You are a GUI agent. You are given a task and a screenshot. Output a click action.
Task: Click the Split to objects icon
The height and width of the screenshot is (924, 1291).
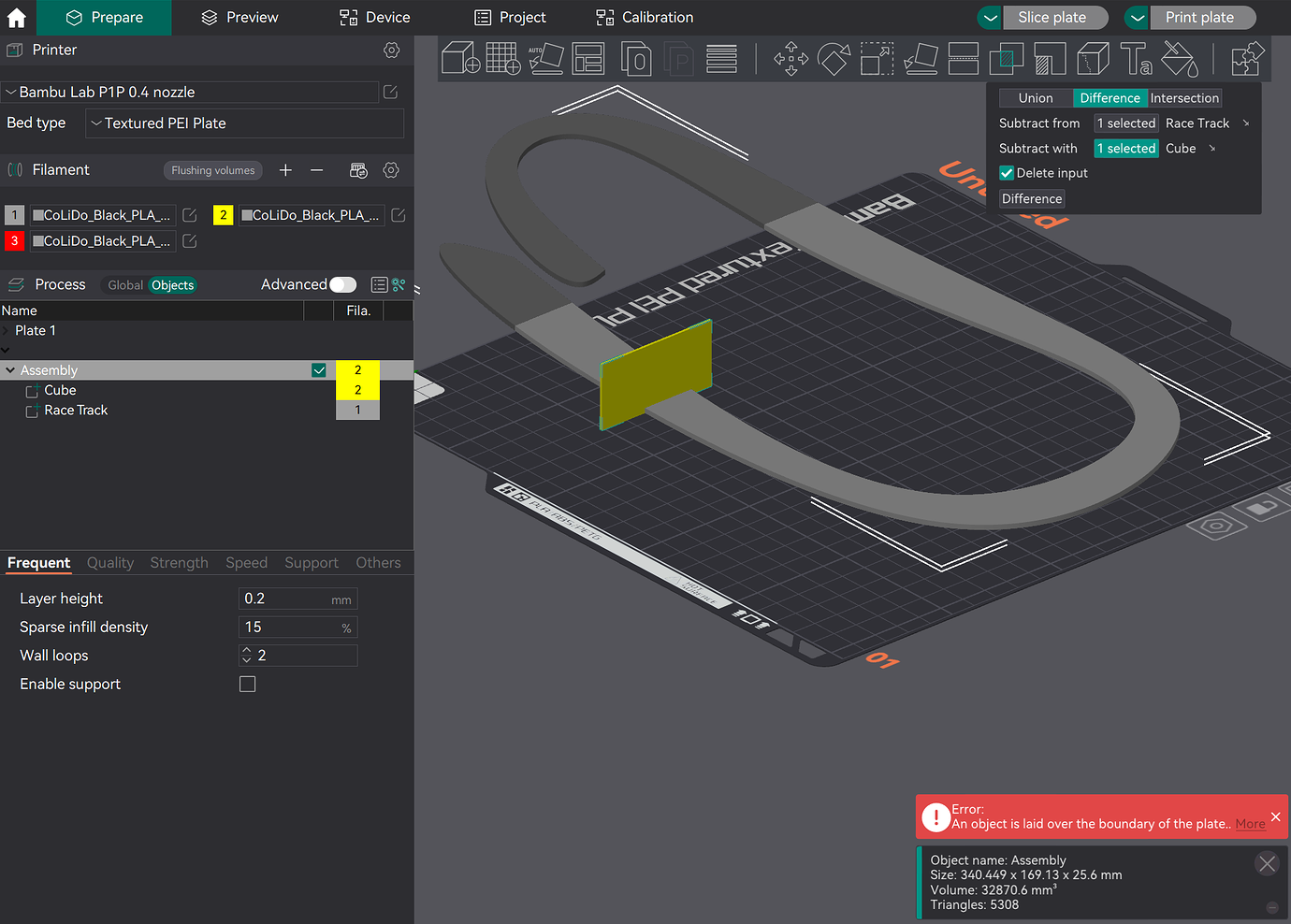[636, 59]
